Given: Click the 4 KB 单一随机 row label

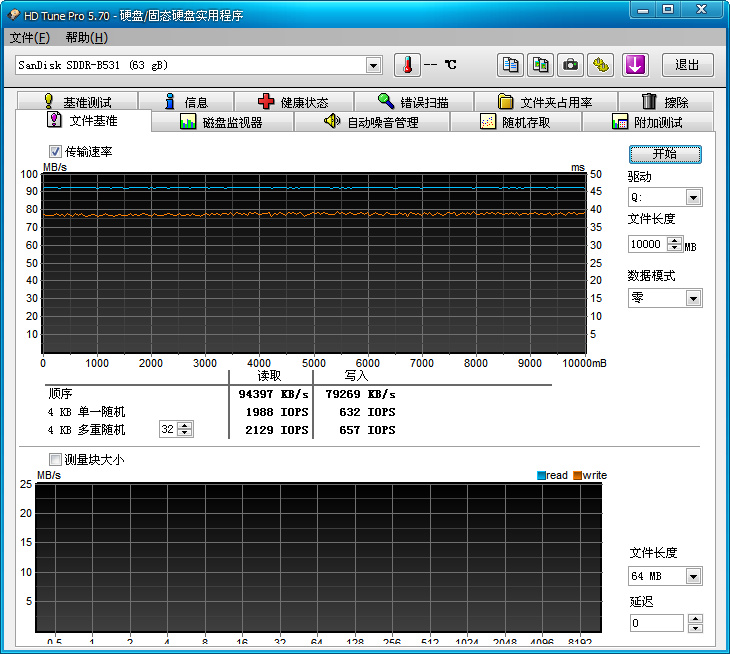Looking at the screenshot, I should (x=86, y=412).
